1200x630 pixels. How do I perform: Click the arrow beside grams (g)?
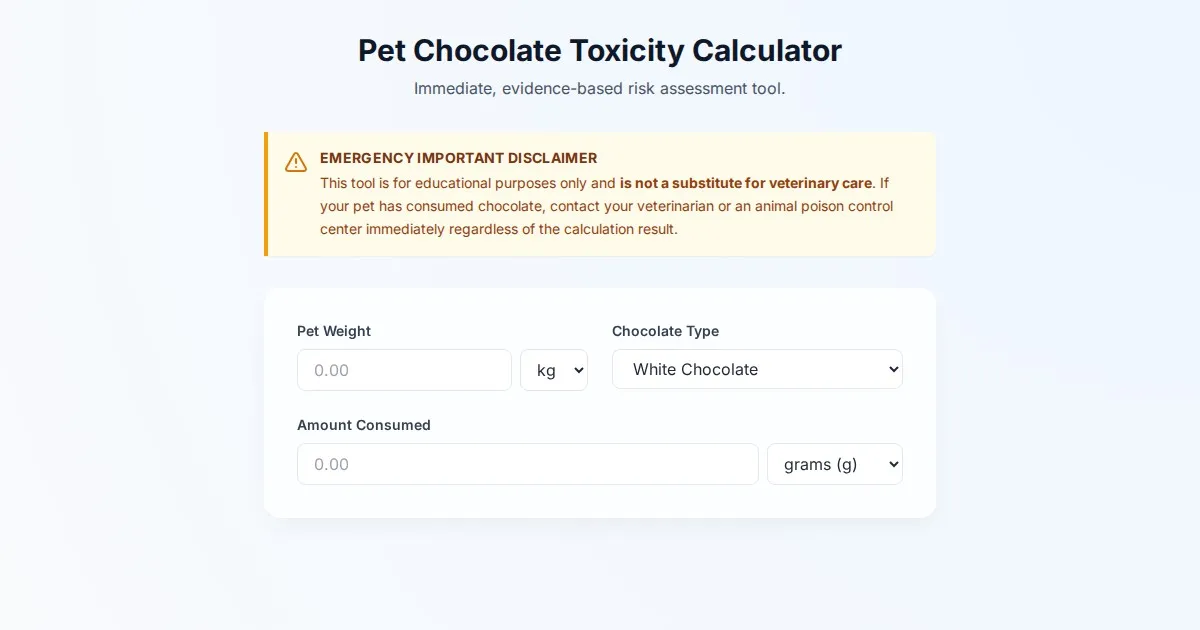coord(893,464)
